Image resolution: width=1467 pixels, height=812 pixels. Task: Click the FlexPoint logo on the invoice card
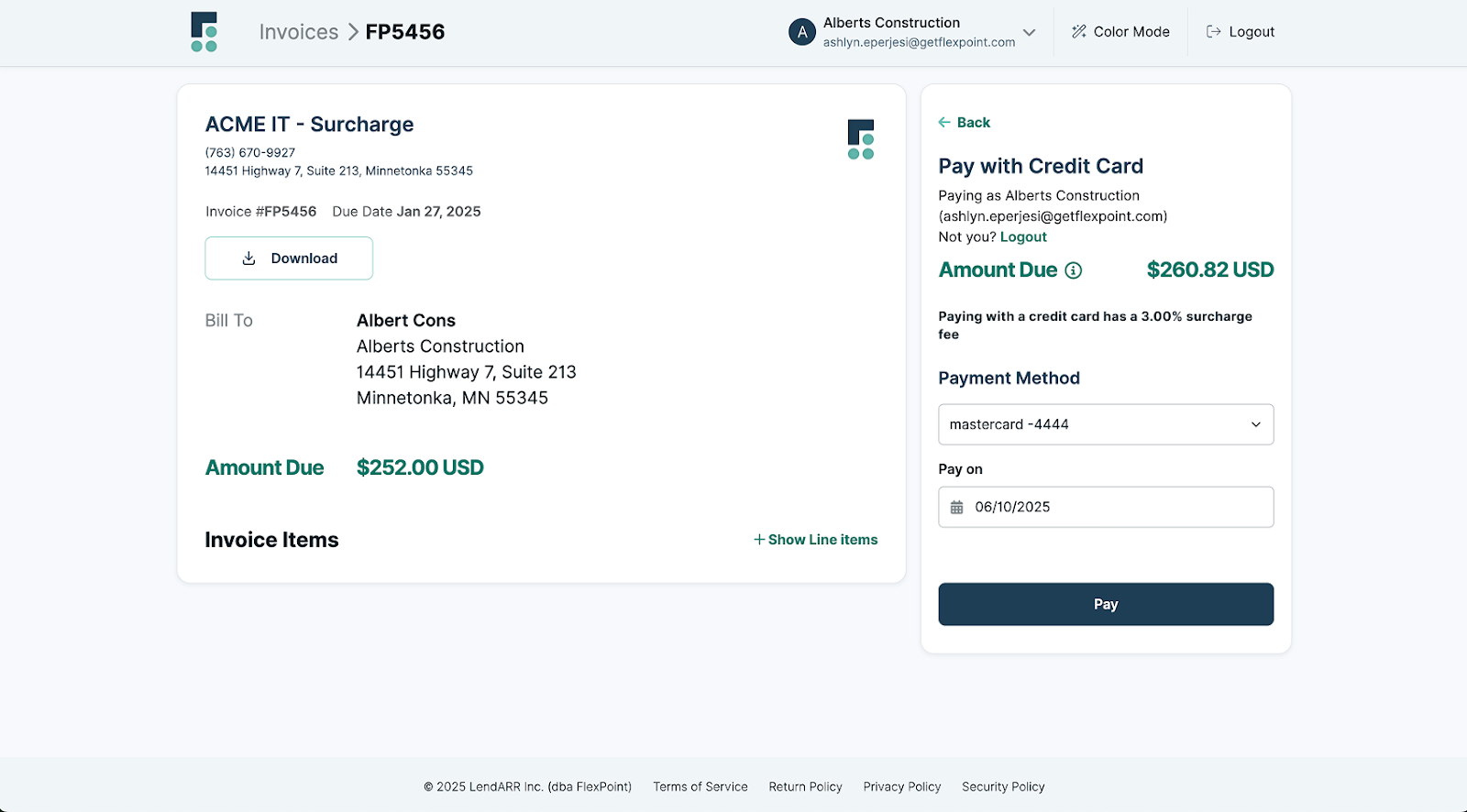pyautogui.click(x=859, y=139)
